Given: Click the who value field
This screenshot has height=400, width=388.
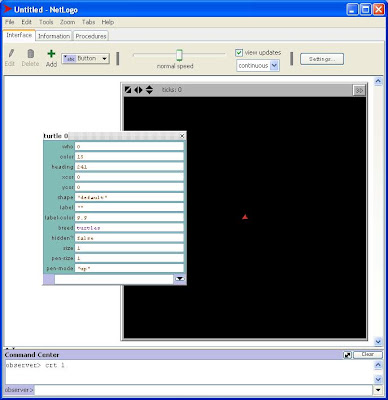Looking at the screenshot, I should pos(129,146).
